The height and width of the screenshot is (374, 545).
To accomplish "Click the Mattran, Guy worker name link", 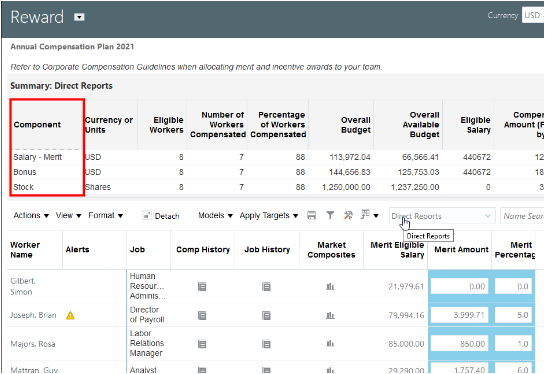I will click(34, 370).
